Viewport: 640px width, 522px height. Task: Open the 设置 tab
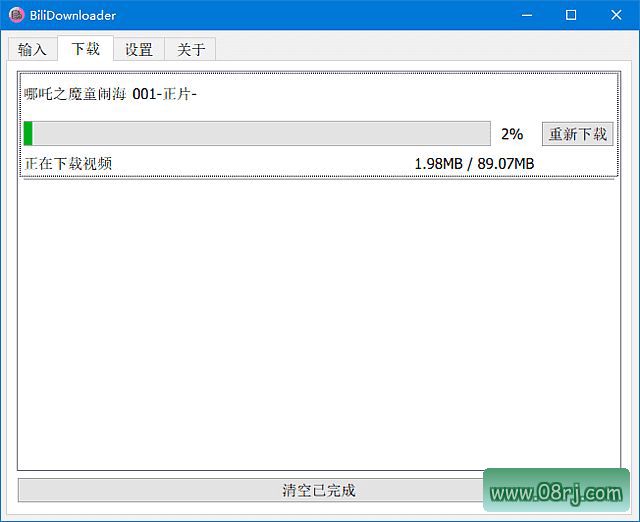[139, 49]
